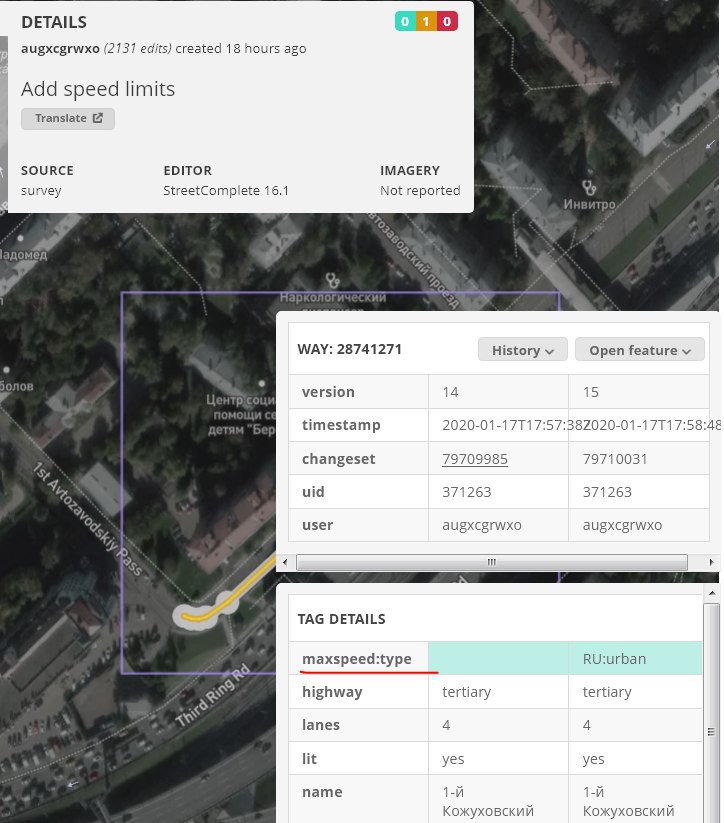Select the StreetComplete 16.1 editor text
The height and width of the screenshot is (823, 724).
click(x=226, y=191)
